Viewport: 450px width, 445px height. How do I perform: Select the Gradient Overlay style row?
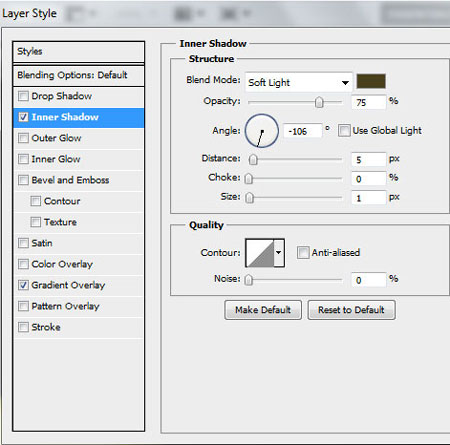[79, 285]
